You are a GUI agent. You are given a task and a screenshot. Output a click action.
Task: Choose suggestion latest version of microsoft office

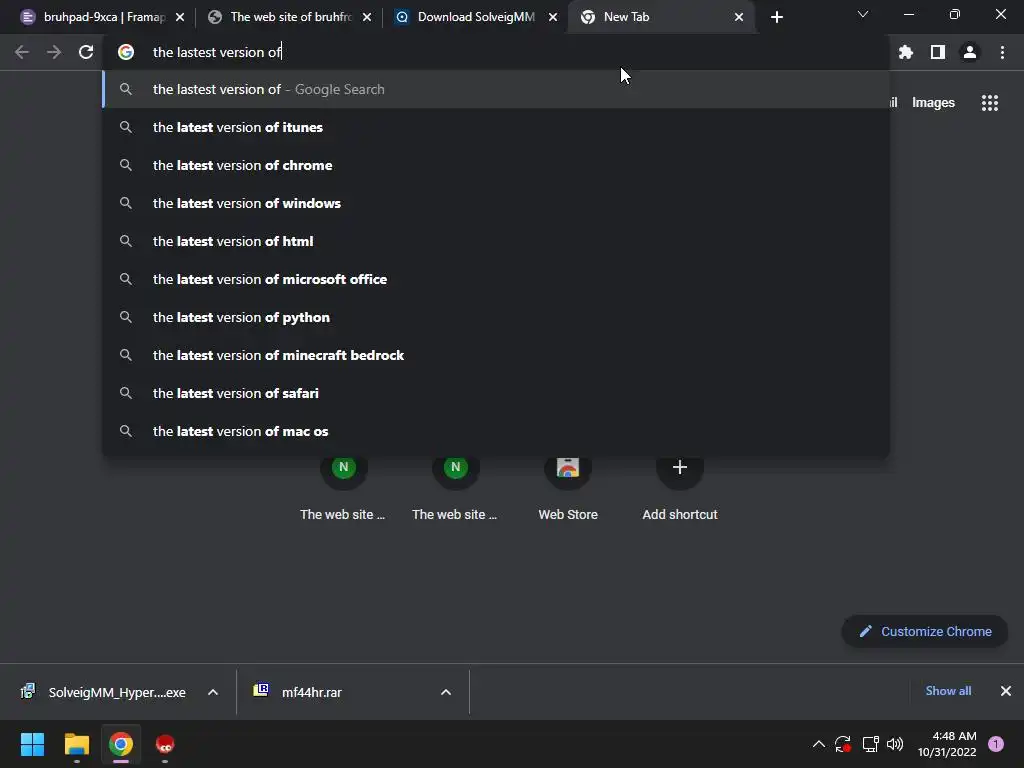496,279
